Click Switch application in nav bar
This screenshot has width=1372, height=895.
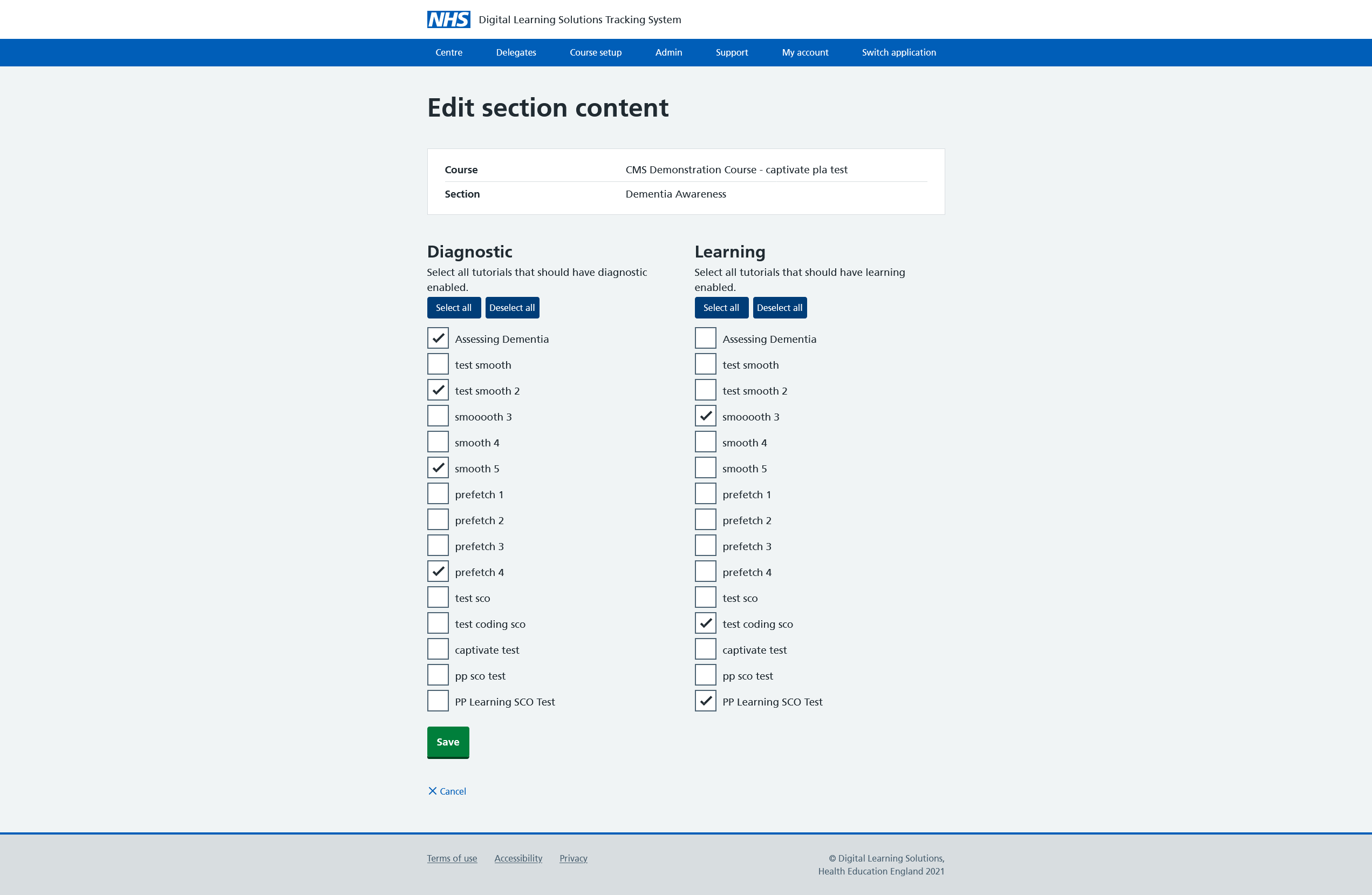click(898, 52)
